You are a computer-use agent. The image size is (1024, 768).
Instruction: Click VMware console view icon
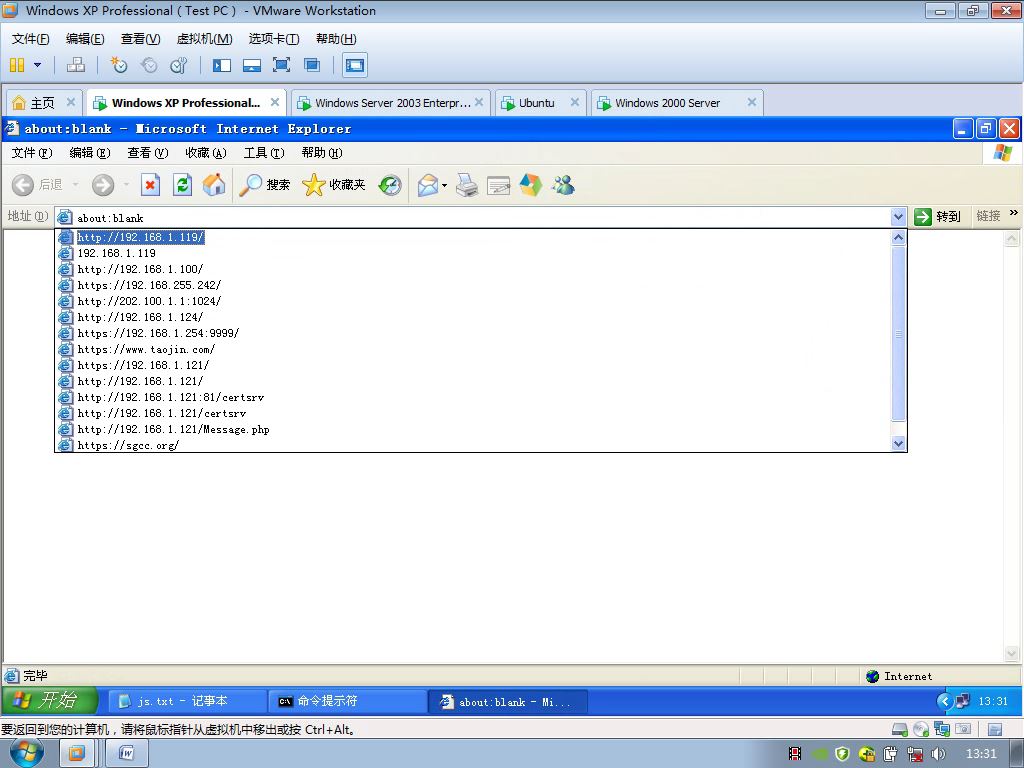pyautogui.click(x=355, y=65)
